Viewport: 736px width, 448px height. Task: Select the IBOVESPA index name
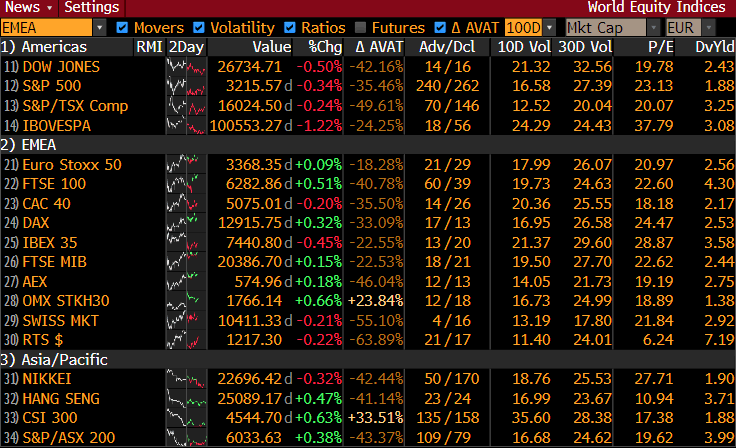tap(57, 125)
